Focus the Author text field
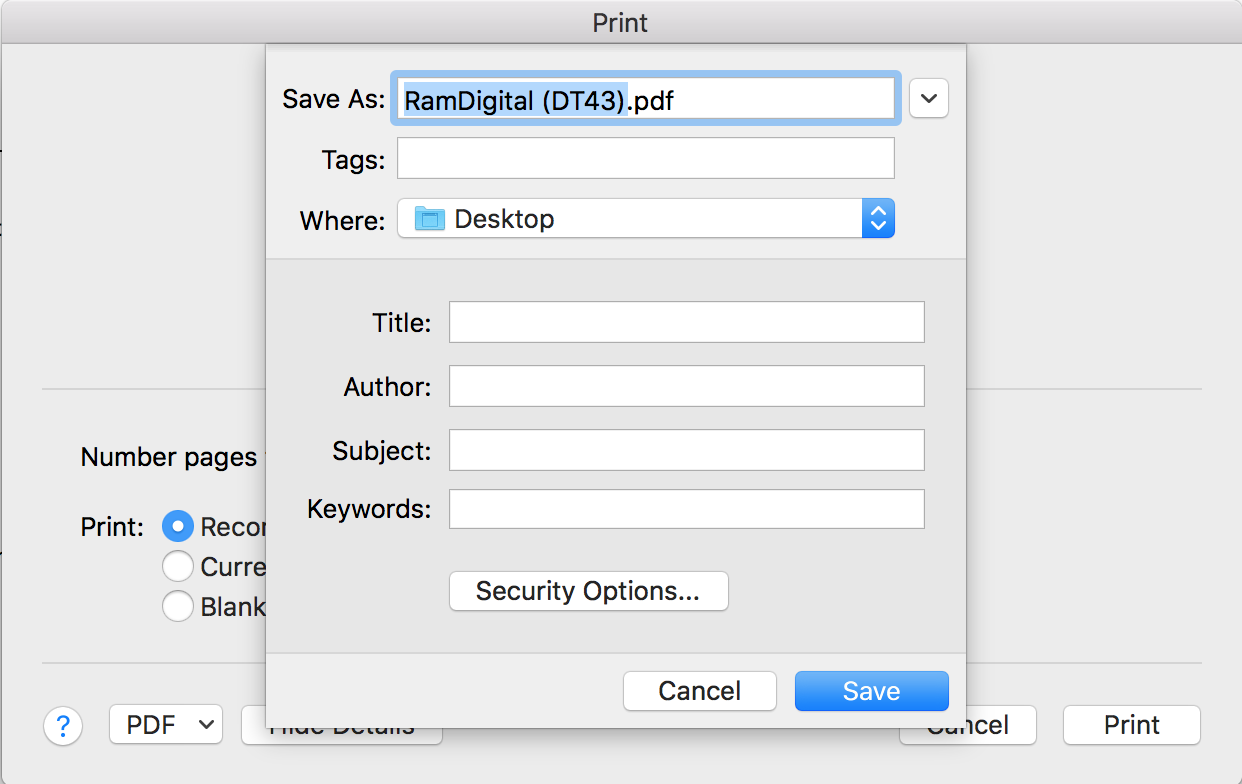The image size is (1242, 784). coord(687,386)
